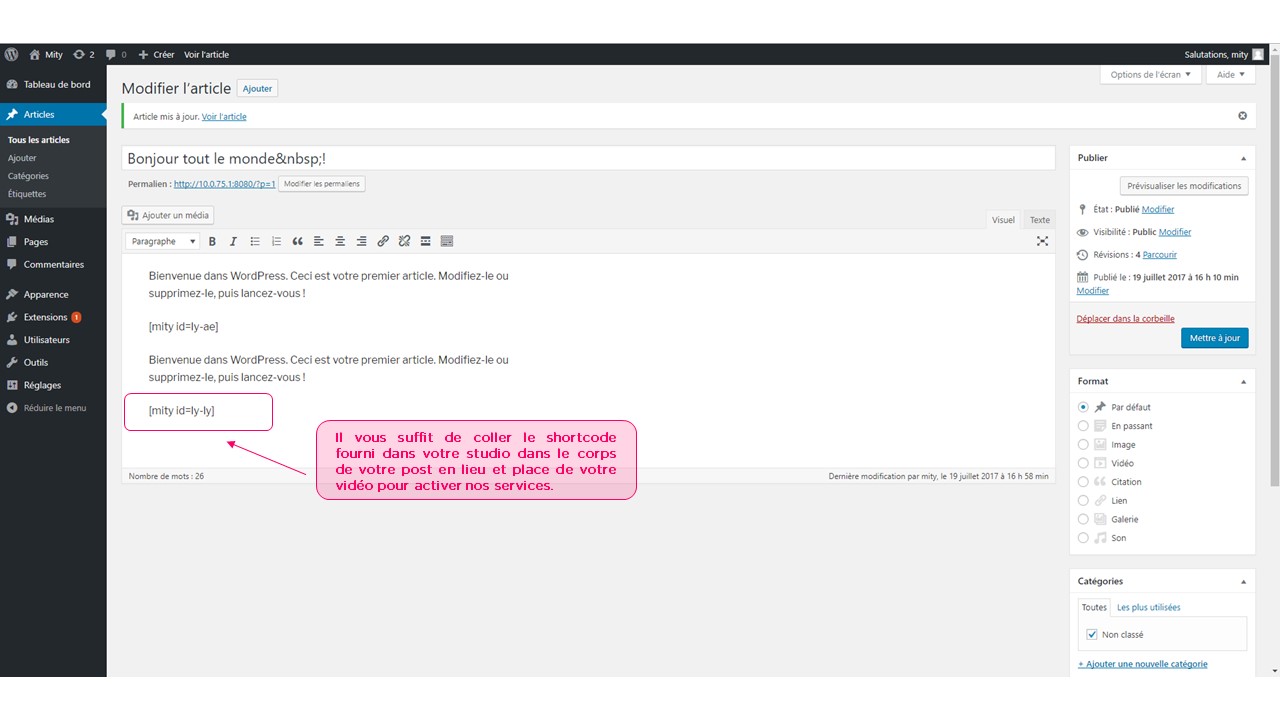
Task: Open the Extensions menu
Action: 53,317
